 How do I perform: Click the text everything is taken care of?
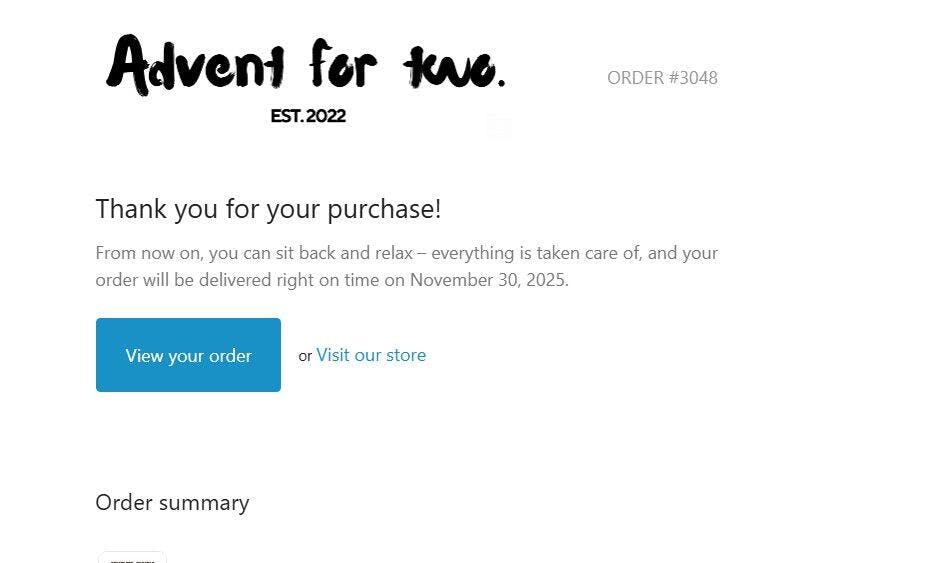coord(535,253)
